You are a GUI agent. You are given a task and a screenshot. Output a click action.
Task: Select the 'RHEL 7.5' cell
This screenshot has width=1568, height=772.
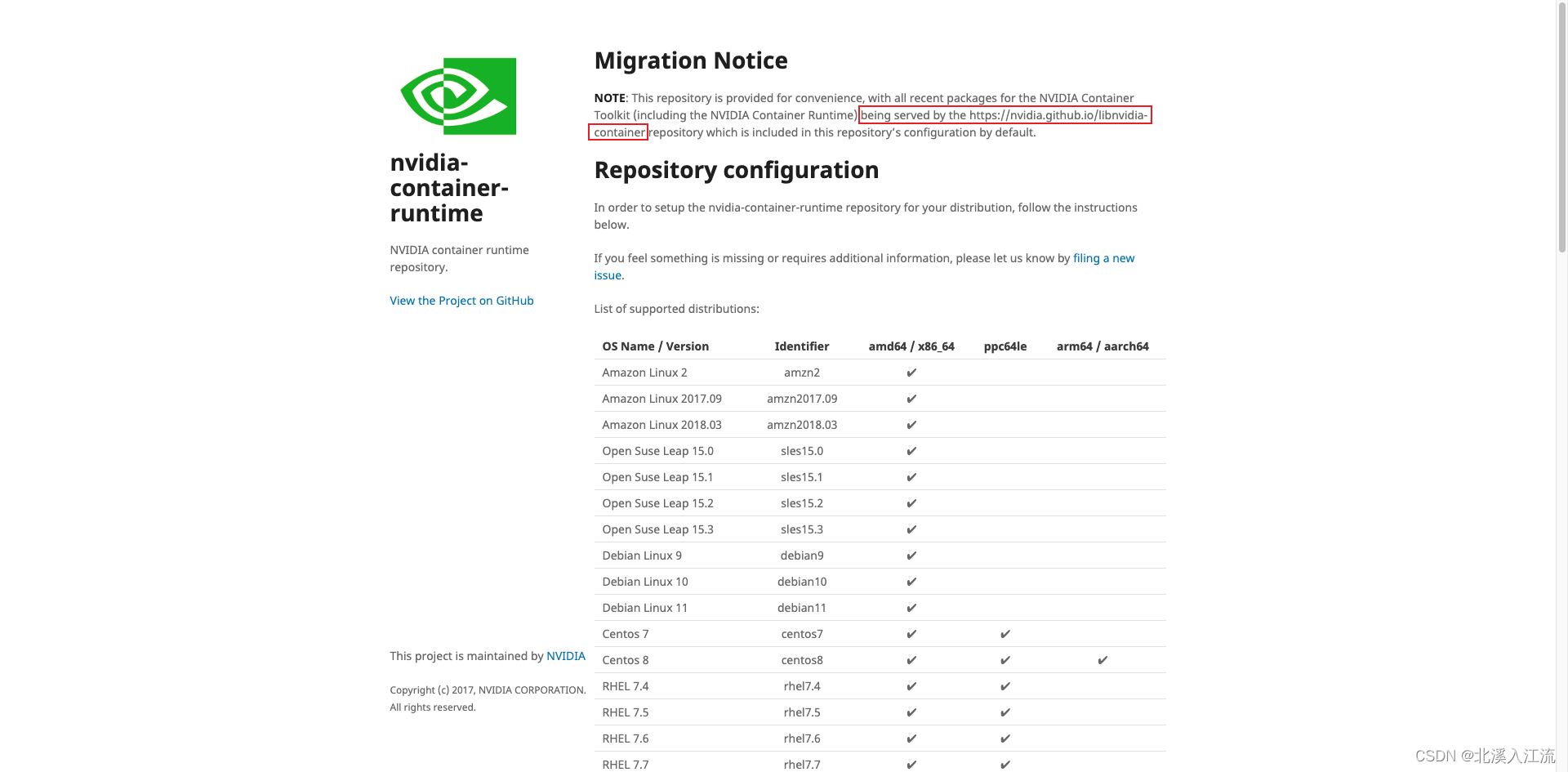626,712
